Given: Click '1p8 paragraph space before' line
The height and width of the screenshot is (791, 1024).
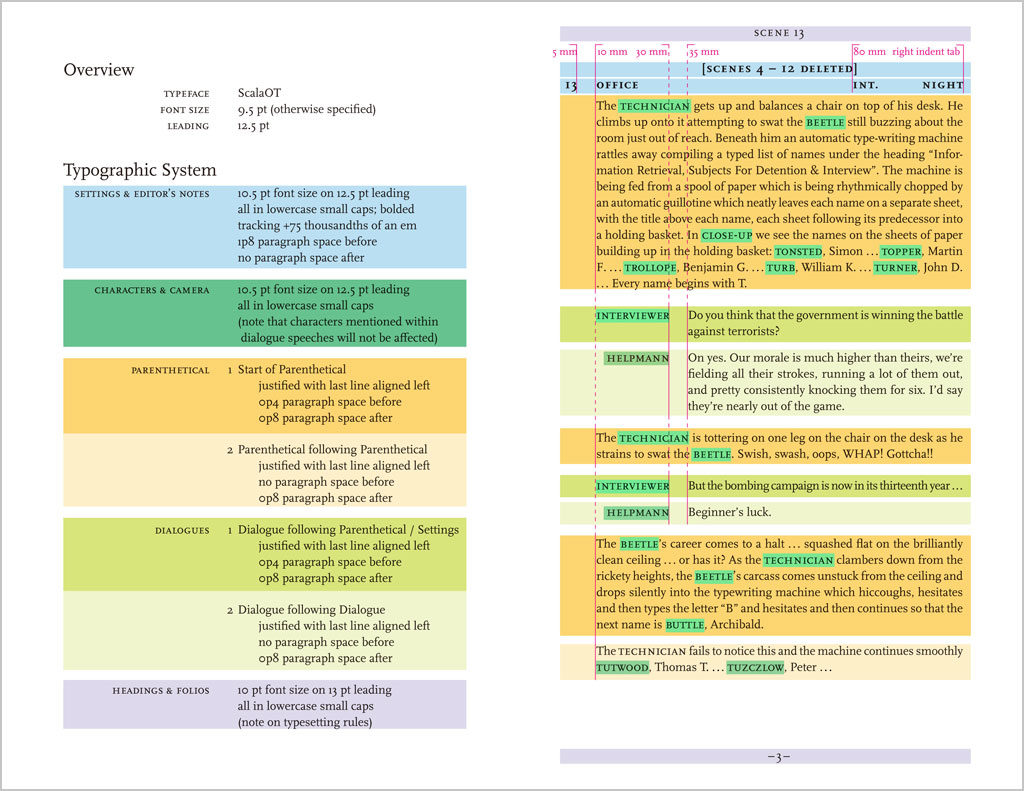Looking at the screenshot, I should click(308, 242).
